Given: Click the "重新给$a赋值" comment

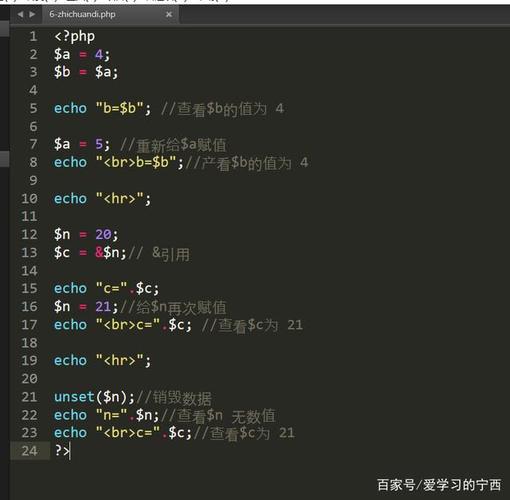Looking at the screenshot, I should click(173, 145).
